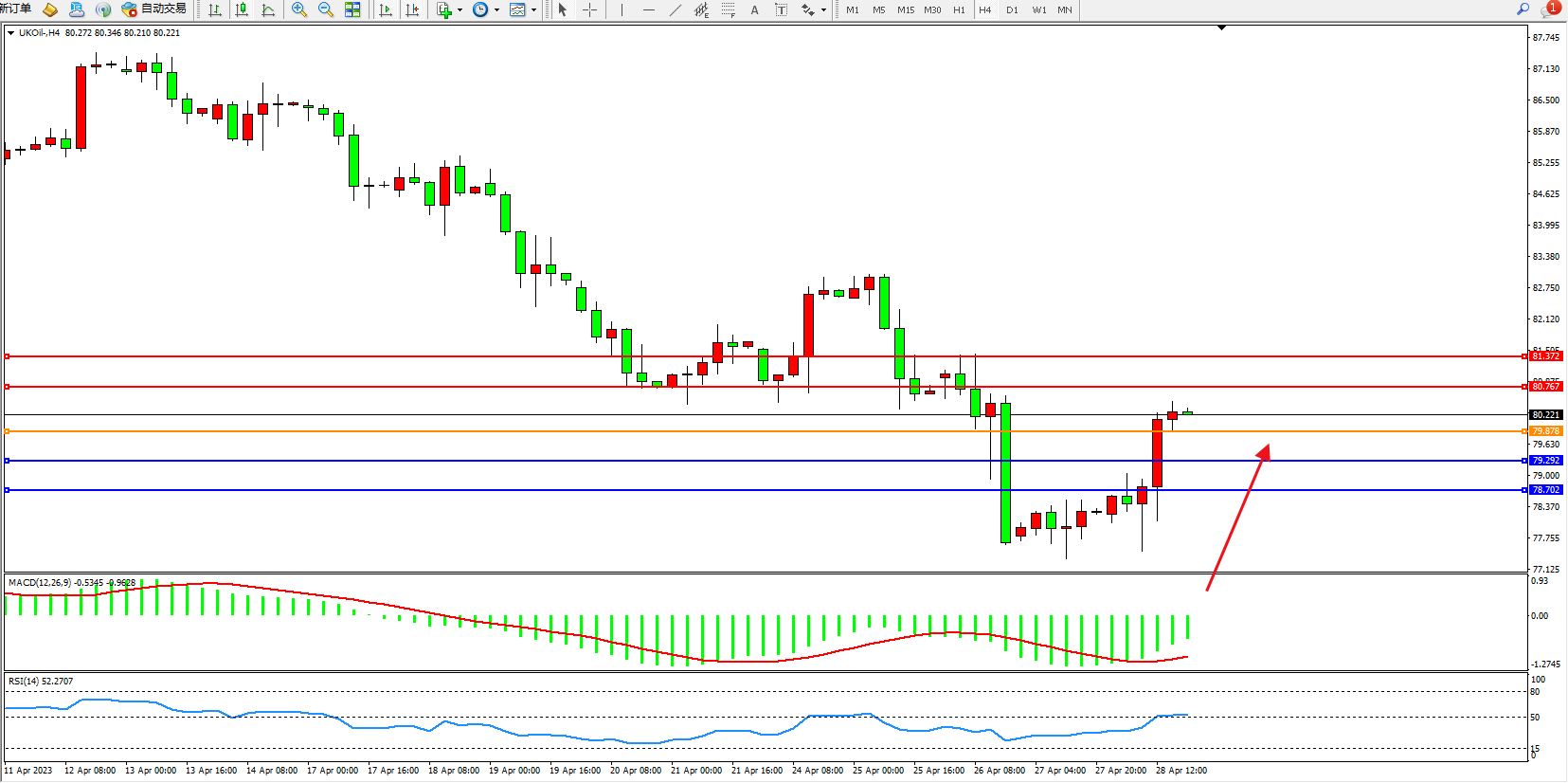Switch to the D1 timeframe
The height and width of the screenshot is (783, 1568).
click(x=1012, y=9)
